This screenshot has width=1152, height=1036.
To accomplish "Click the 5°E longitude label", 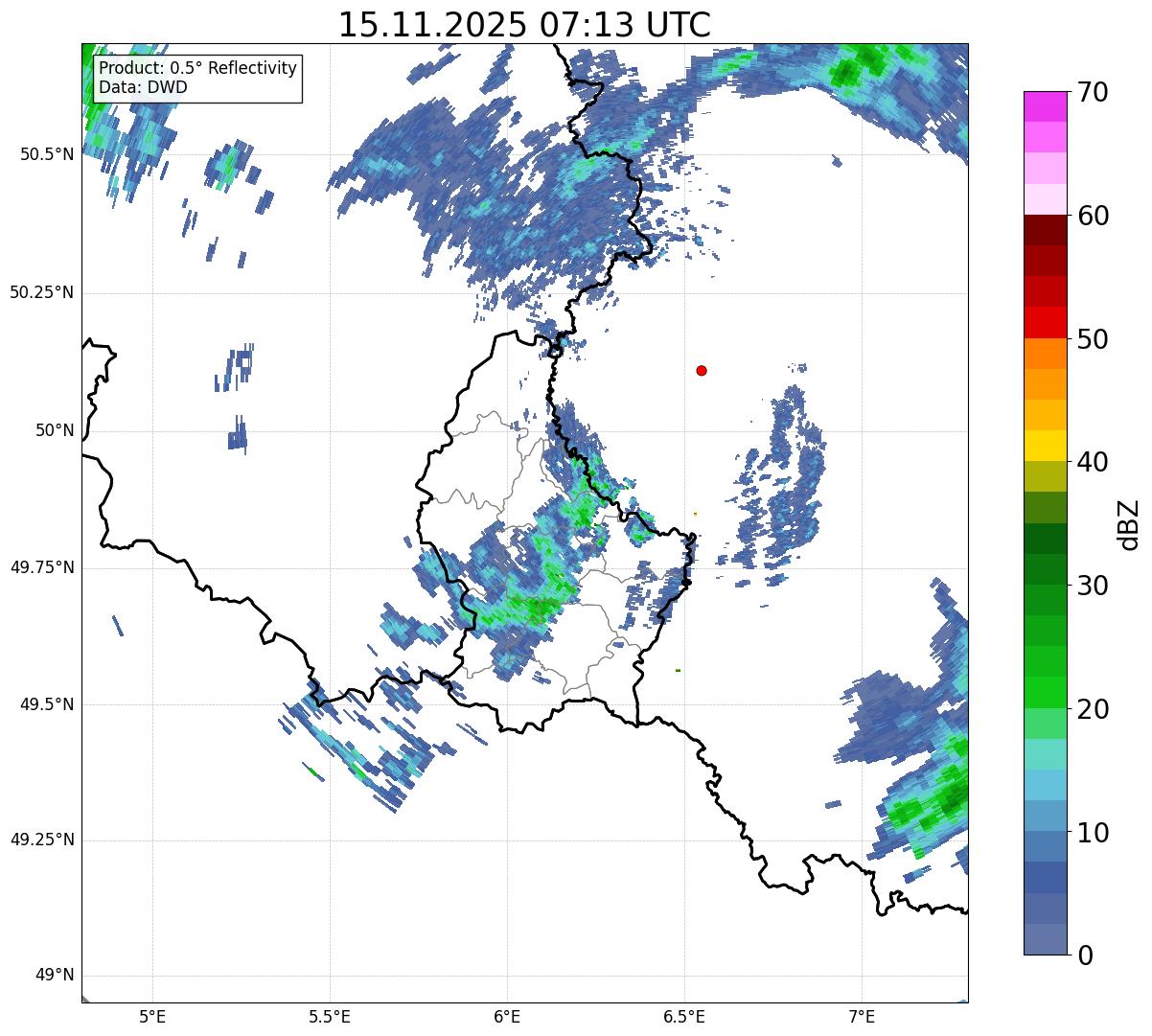I will pyautogui.click(x=152, y=1016).
